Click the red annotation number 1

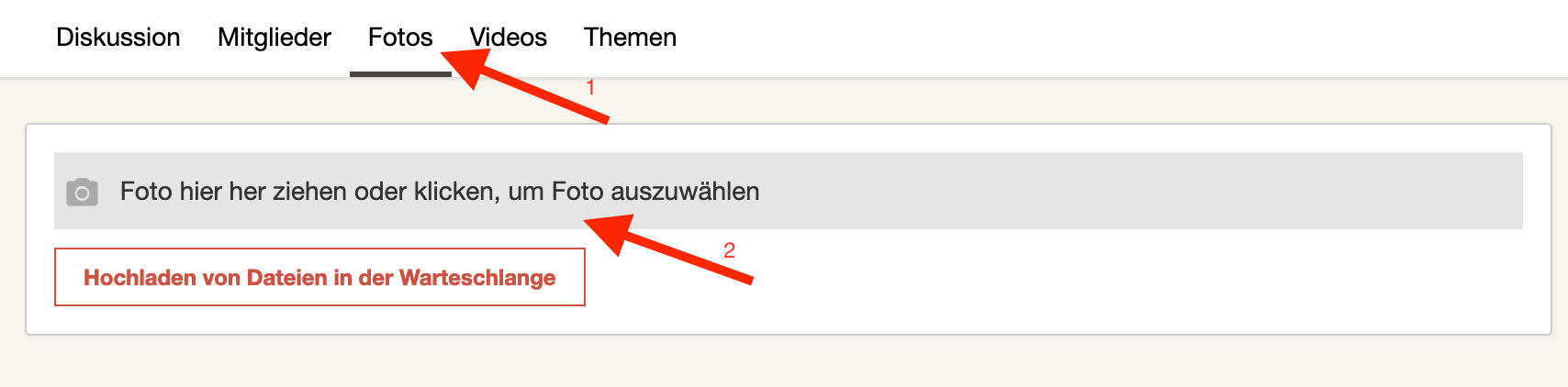click(590, 87)
